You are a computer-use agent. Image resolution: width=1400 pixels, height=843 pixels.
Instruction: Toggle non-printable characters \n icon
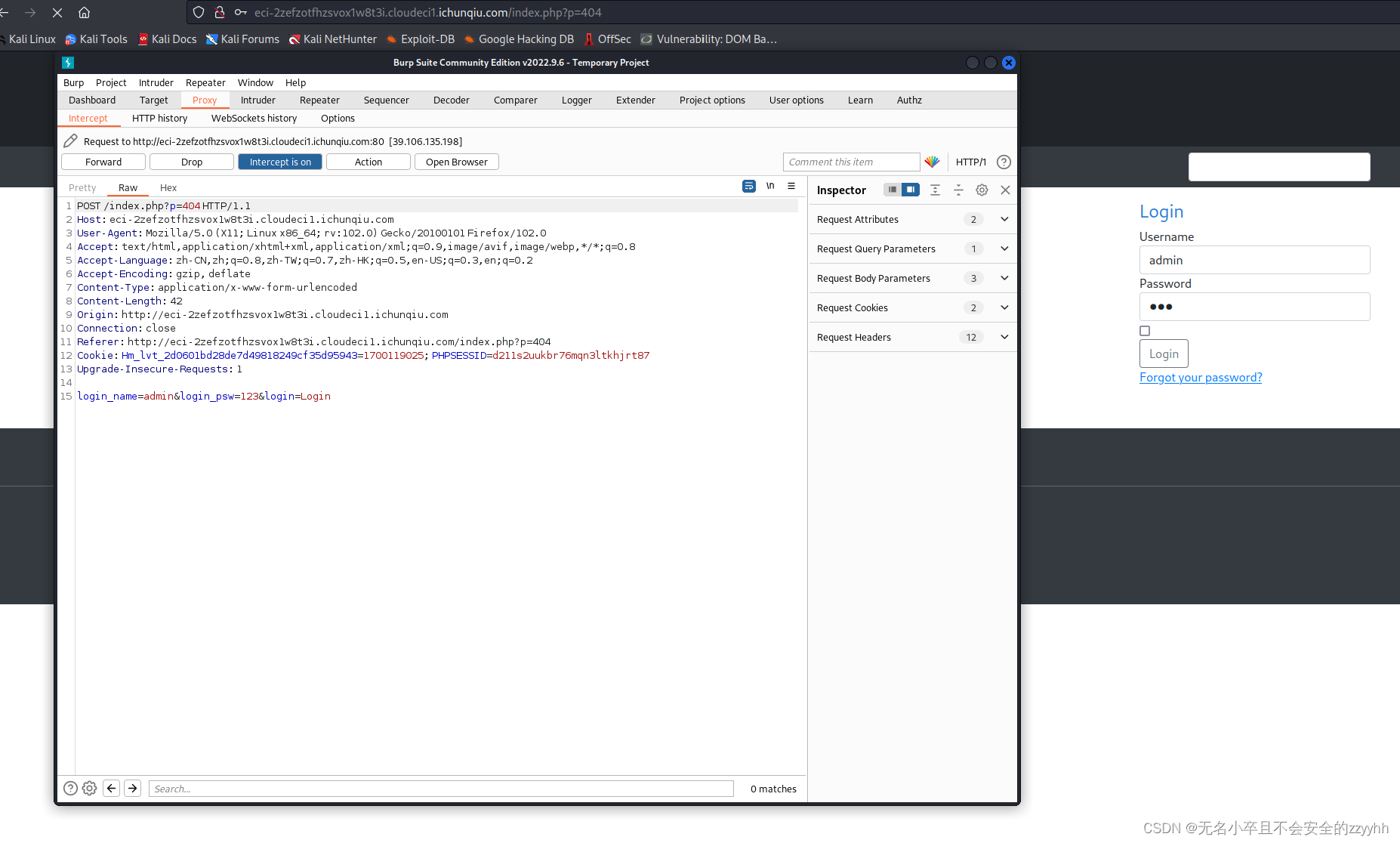[x=770, y=186]
